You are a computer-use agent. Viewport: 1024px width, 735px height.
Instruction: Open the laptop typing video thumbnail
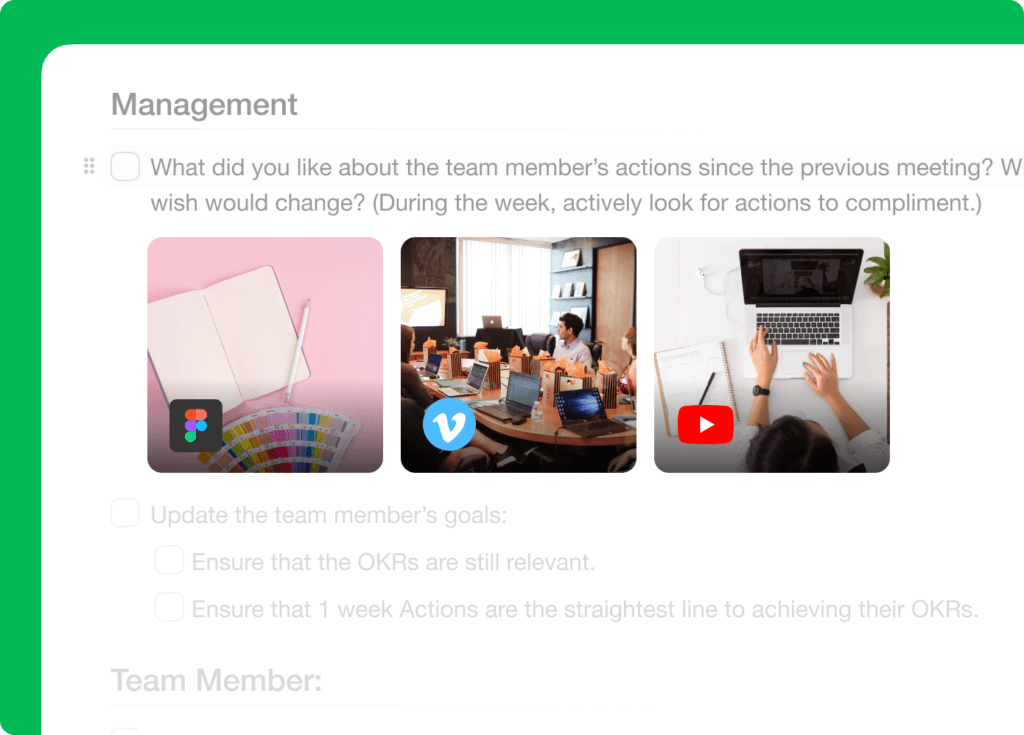(x=772, y=355)
